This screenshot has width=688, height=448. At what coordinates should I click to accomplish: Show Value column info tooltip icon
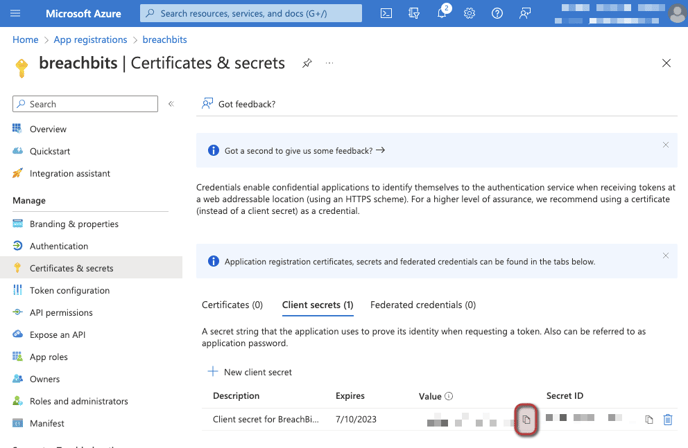448,396
